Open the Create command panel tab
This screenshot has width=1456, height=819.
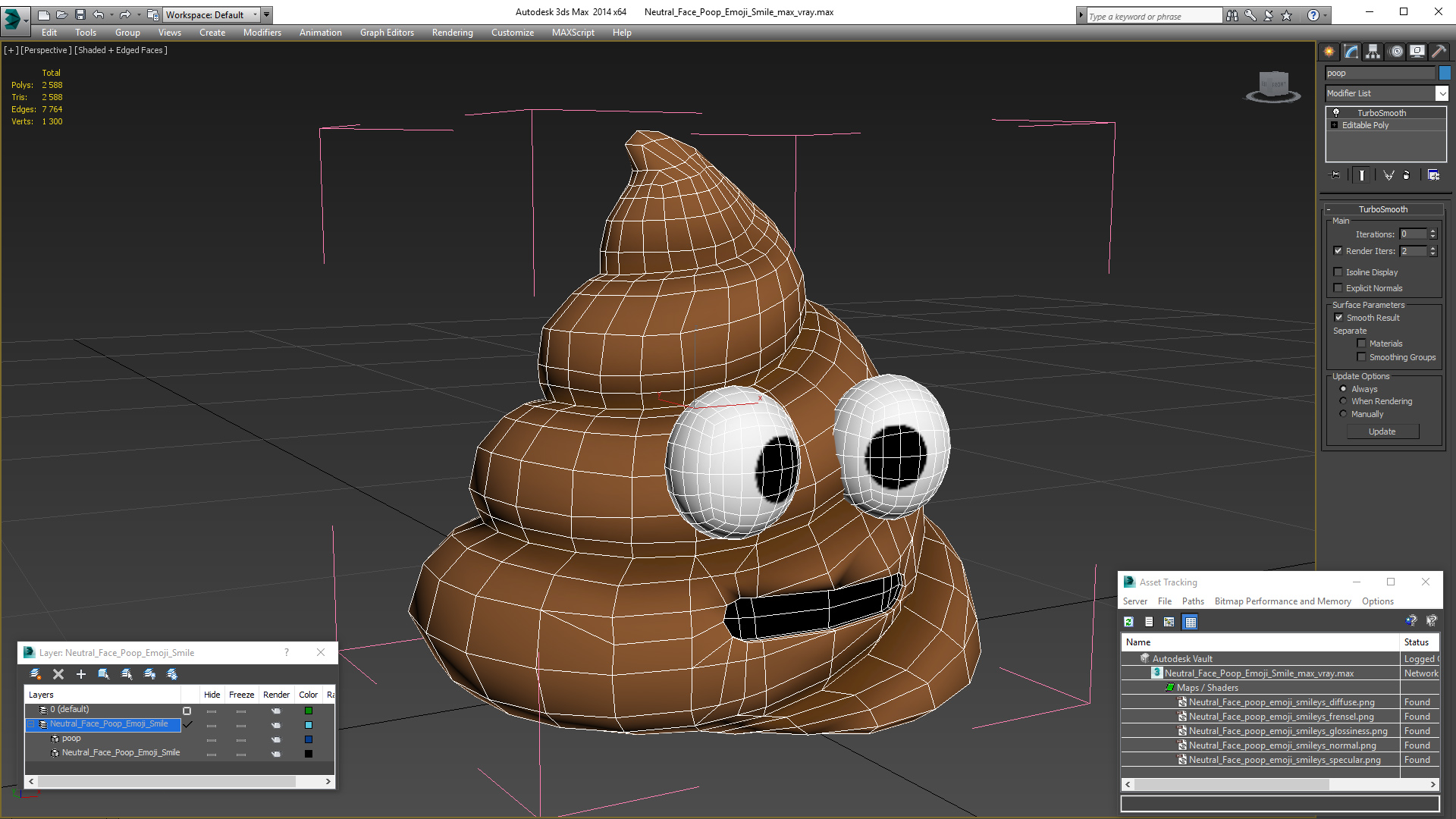[x=1329, y=52]
